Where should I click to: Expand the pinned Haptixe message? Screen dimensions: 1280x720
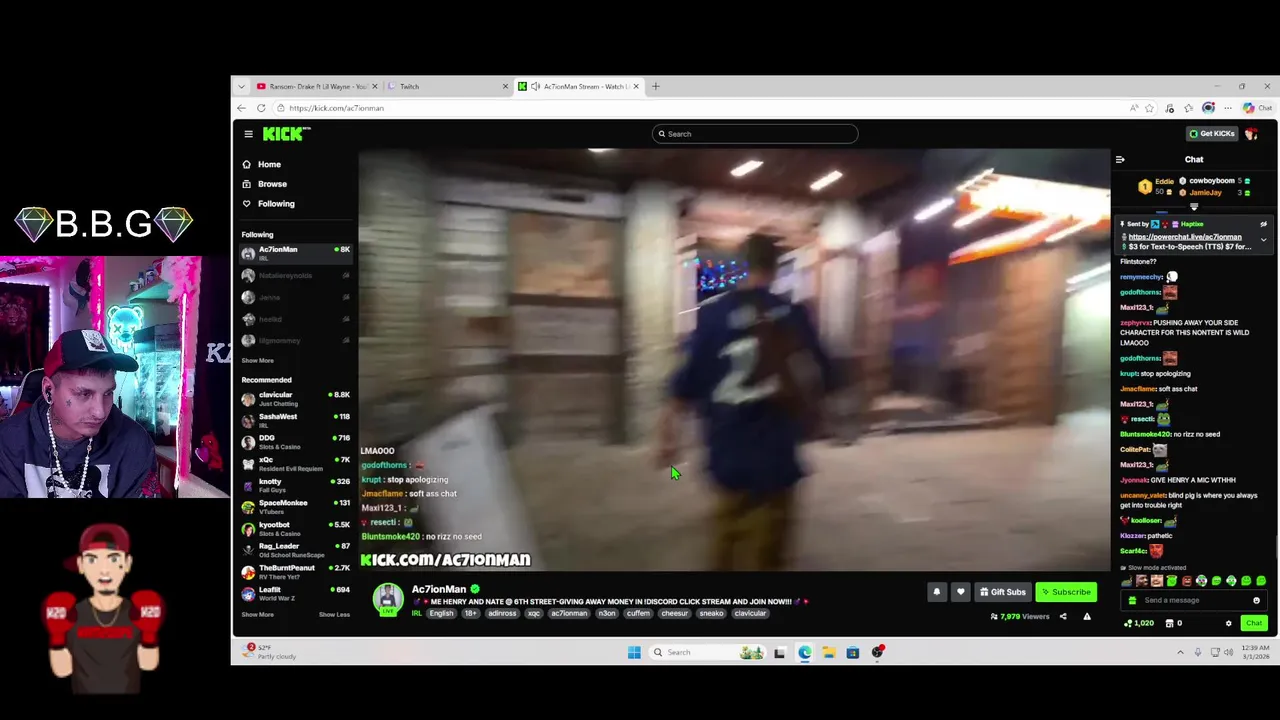1263,239
